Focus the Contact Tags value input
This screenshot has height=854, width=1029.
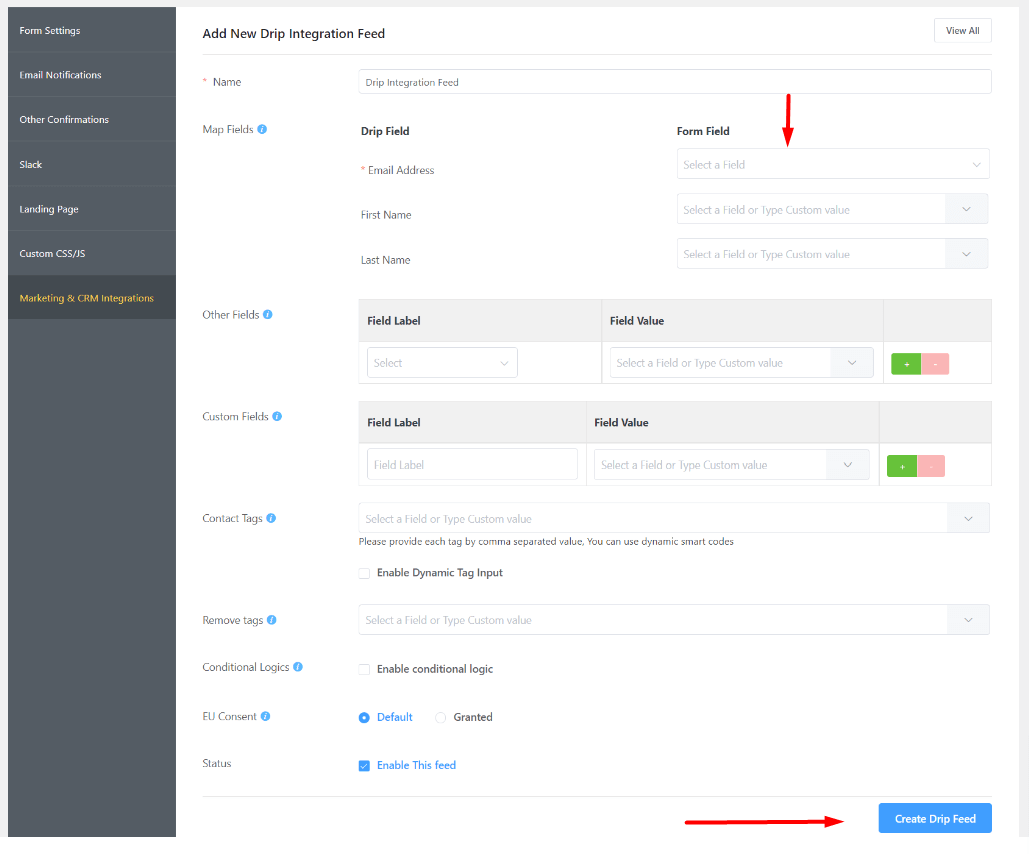[x=653, y=519]
